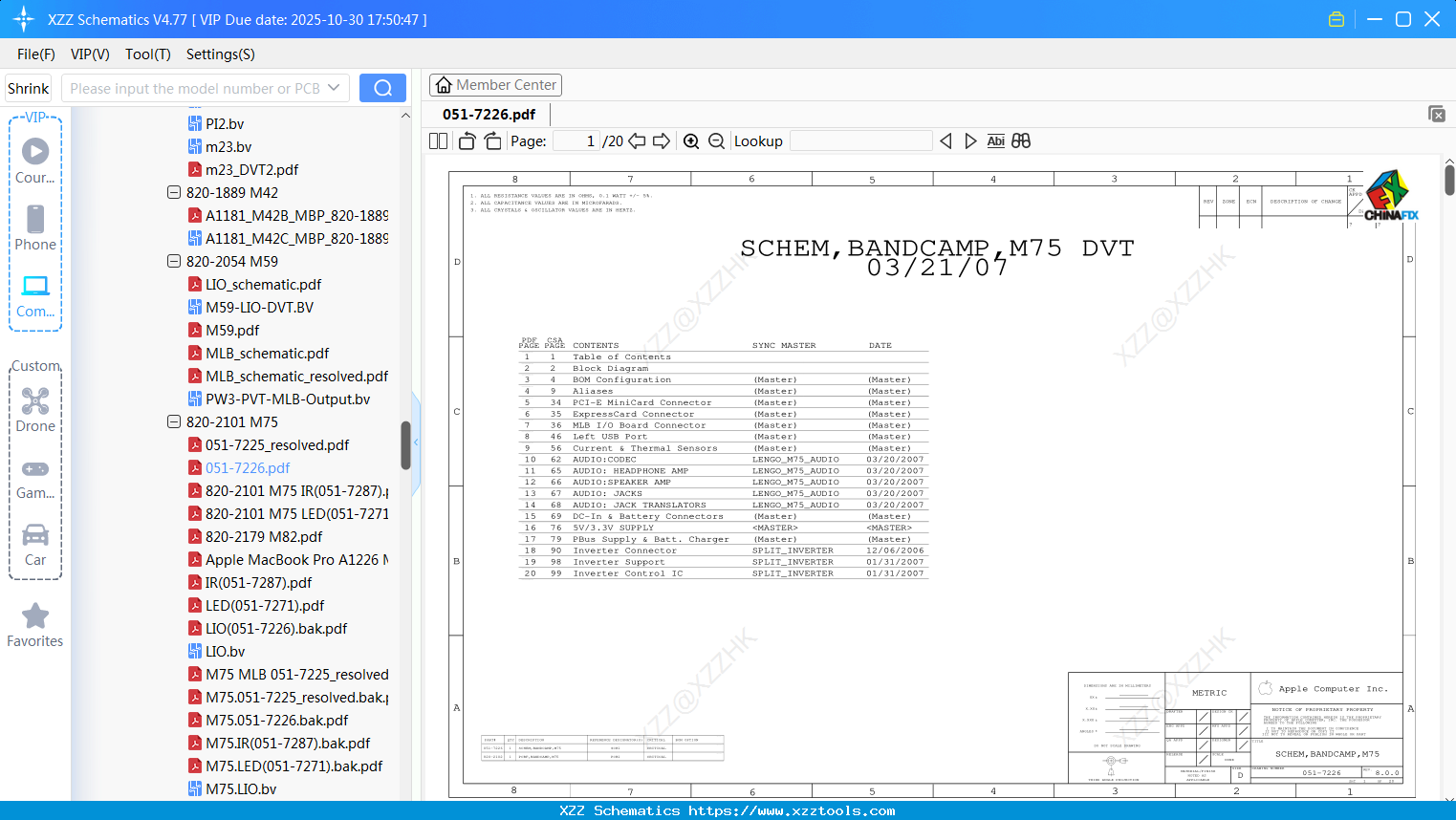Screen dimensions: 1456x820
Task: Open the VIP(V) menu
Action: 90,54
